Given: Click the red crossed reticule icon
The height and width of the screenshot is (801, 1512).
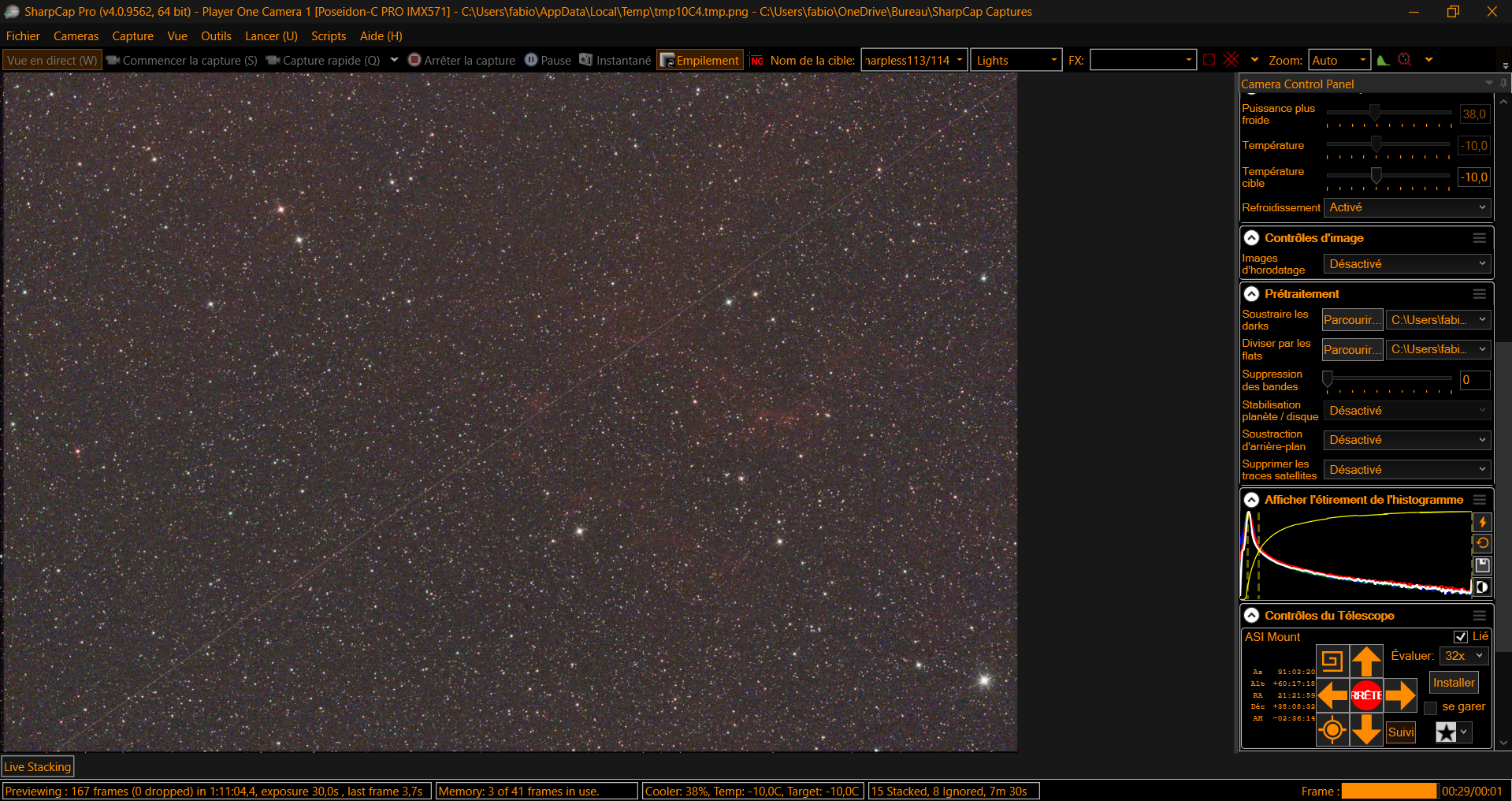Looking at the screenshot, I should pyautogui.click(x=1231, y=60).
